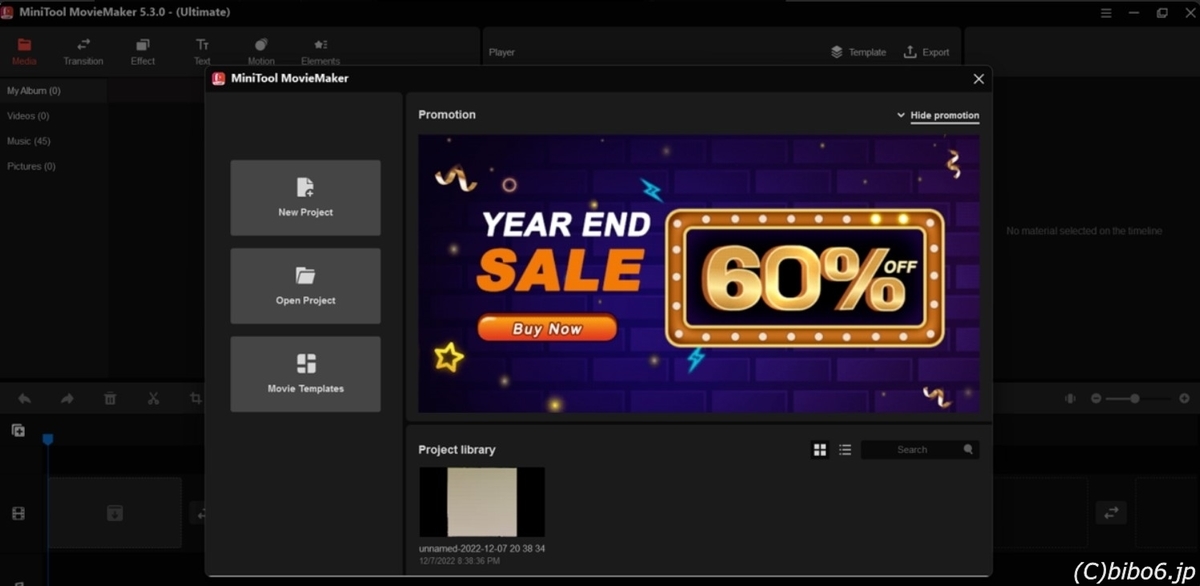Open the Elements tab in main window
The image size is (1200, 586).
(x=320, y=52)
